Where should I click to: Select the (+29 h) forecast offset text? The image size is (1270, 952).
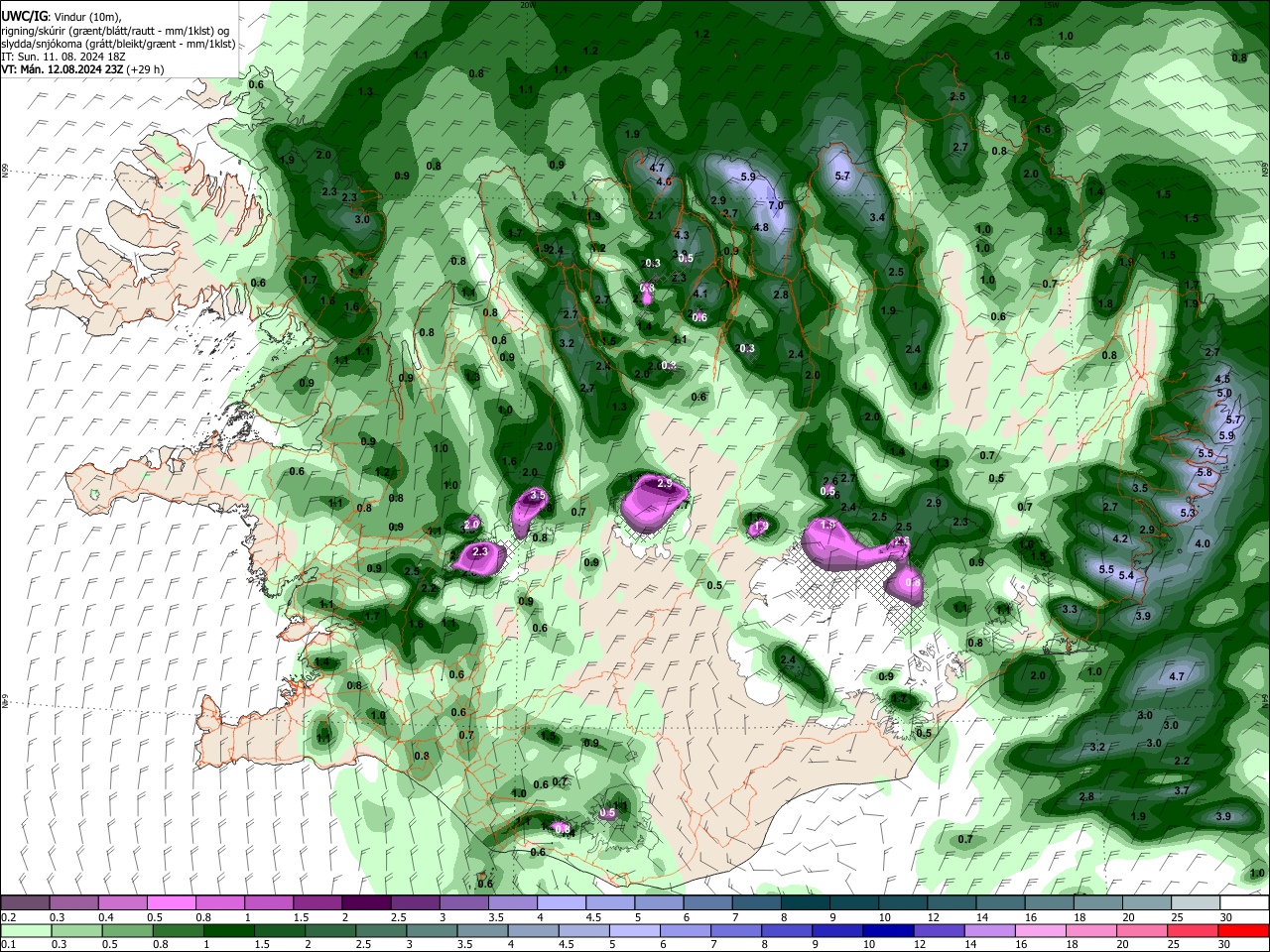pyautogui.click(x=145, y=69)
